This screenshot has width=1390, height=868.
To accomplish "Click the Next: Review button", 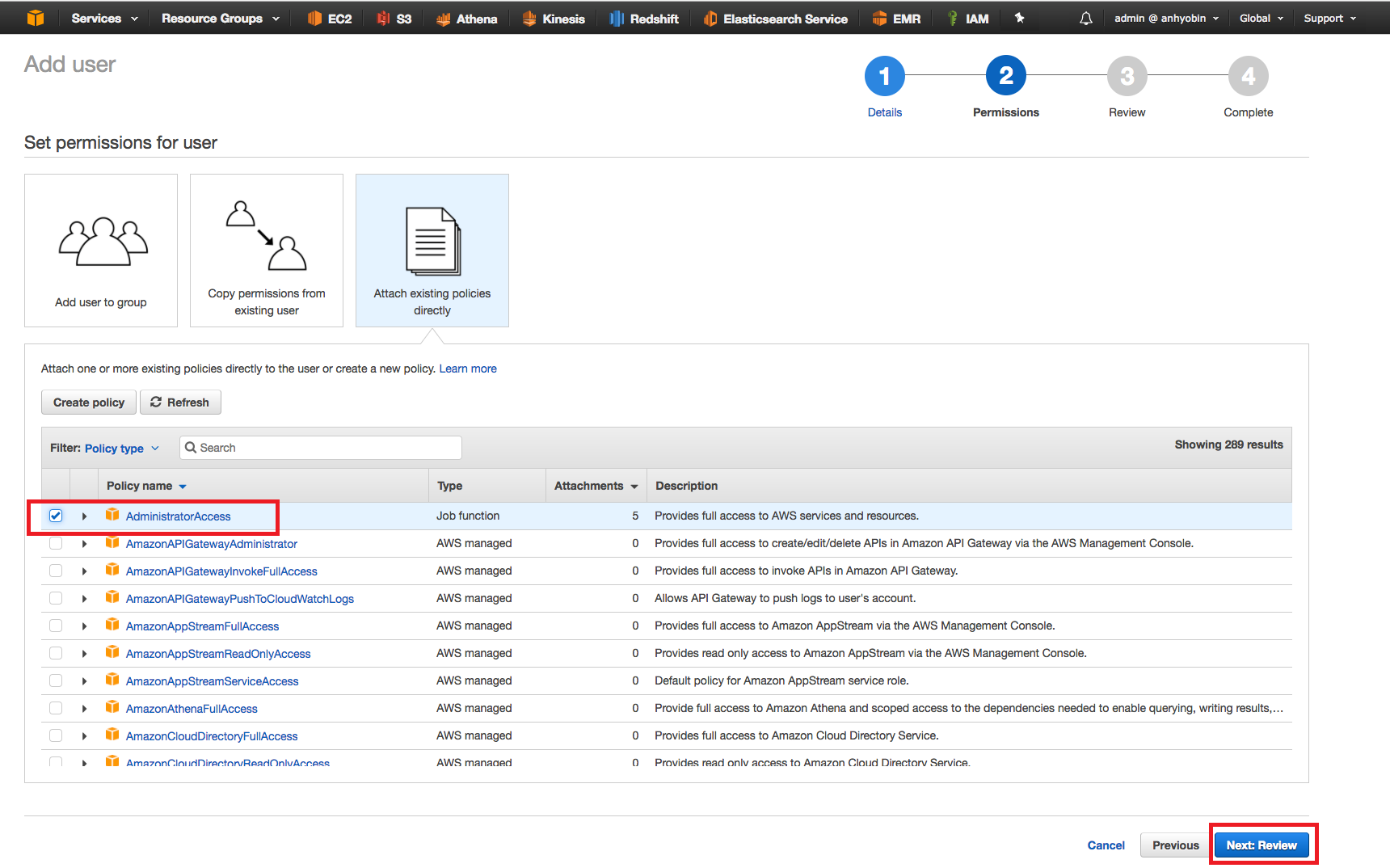I will tap(1261, 845).
